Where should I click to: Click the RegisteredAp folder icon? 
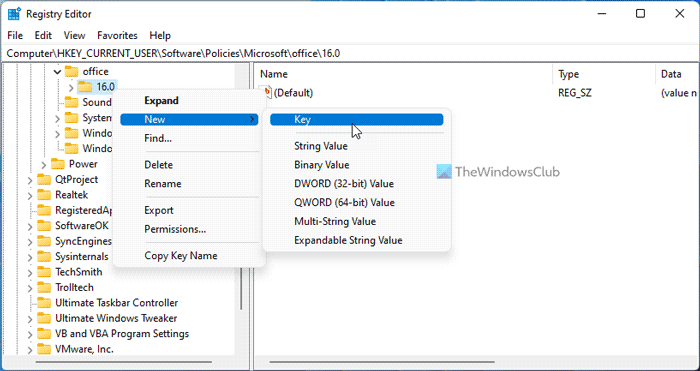44,210
